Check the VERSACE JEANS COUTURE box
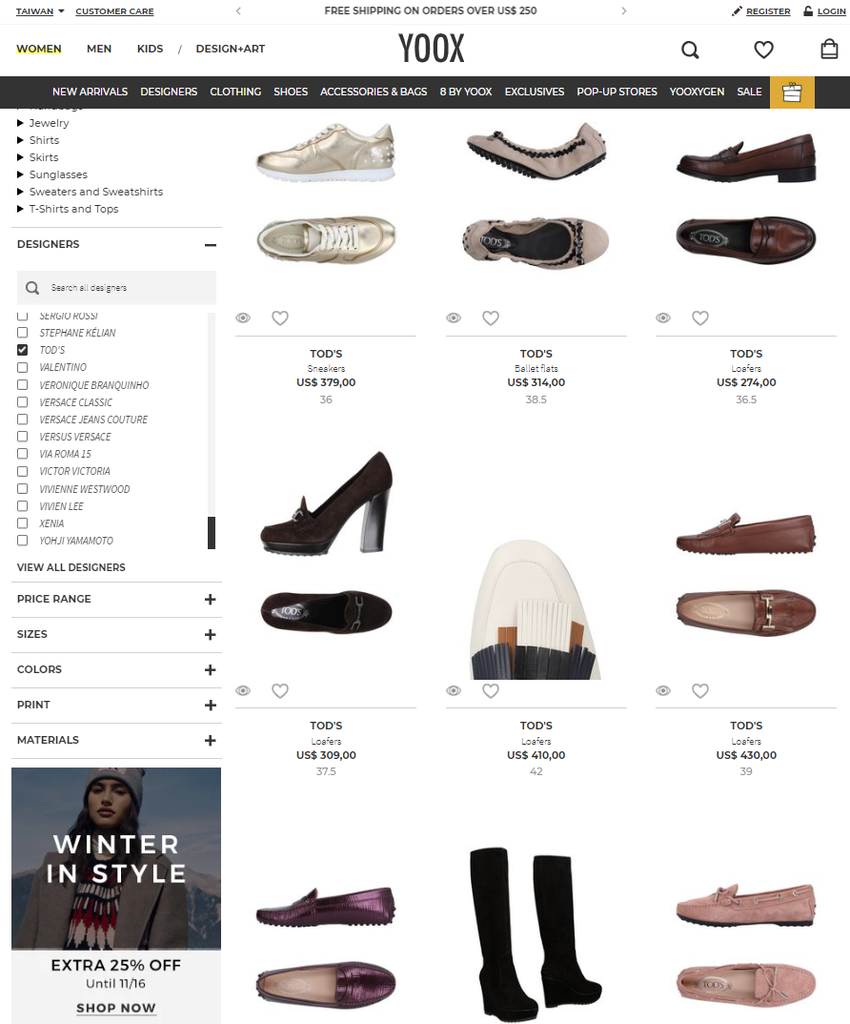Image resolution: width=850 pixels, height=1024 pixels. [22, 419]
